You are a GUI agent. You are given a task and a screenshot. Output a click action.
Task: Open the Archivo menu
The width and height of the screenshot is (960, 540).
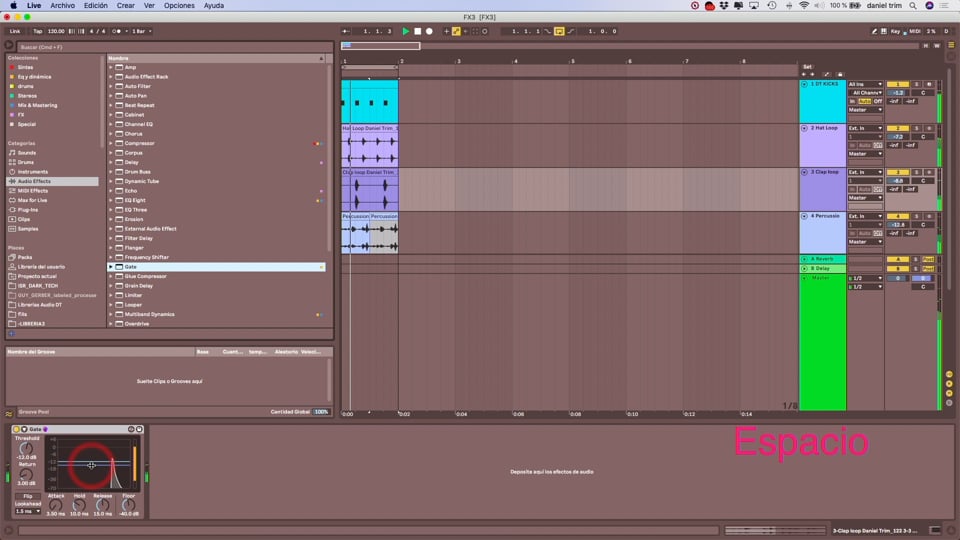62,6
